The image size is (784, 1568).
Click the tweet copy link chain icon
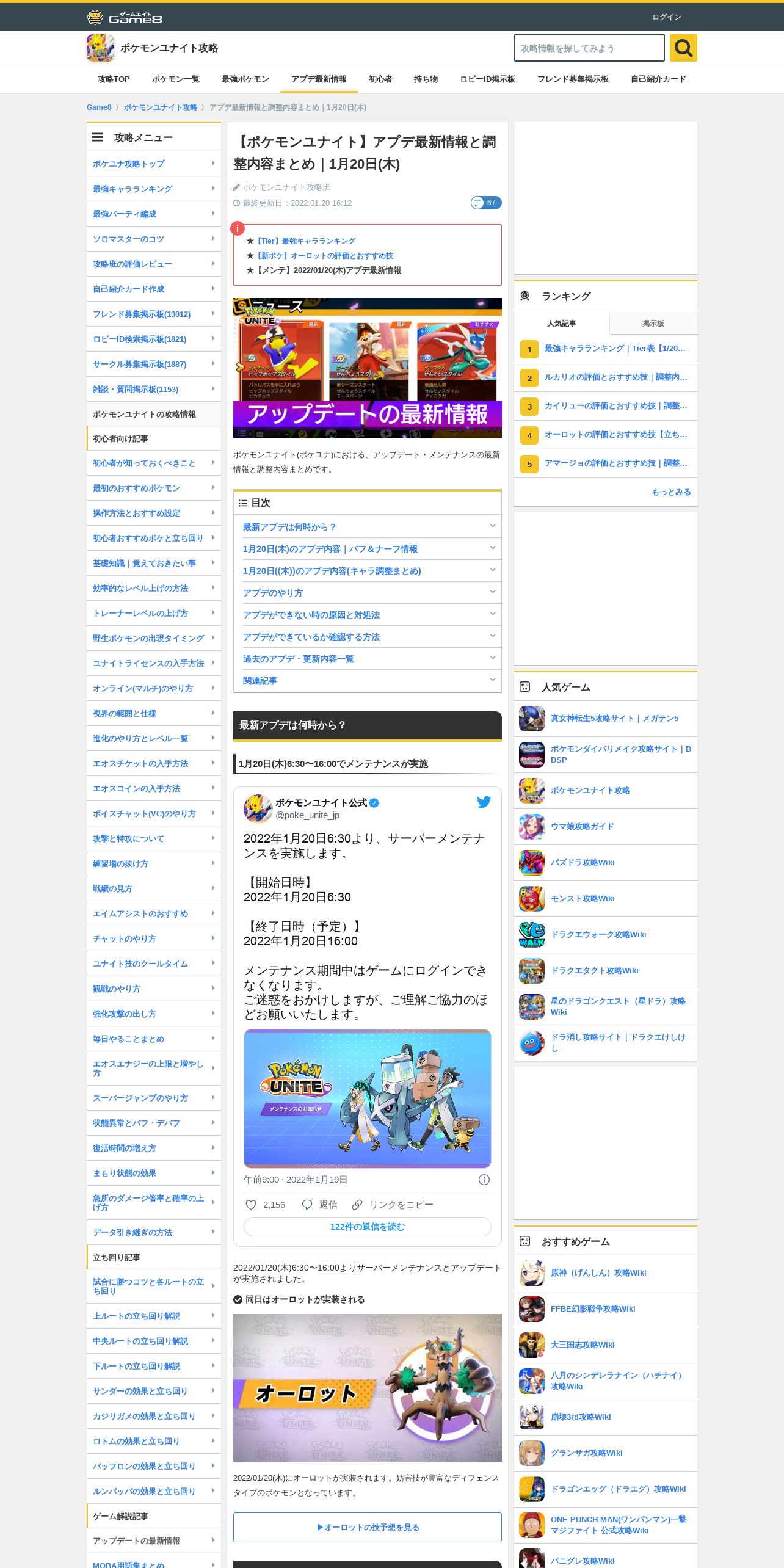[x=357, y=1205]
